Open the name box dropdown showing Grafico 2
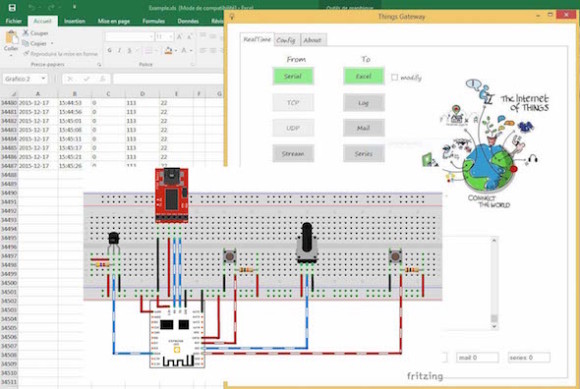580x389 pixels. [x=43, y=79]
